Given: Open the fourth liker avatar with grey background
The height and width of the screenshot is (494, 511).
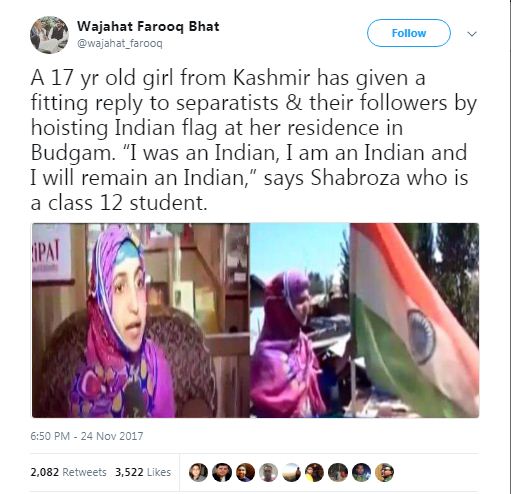Looking at the screenshot, I should [268, 472].
